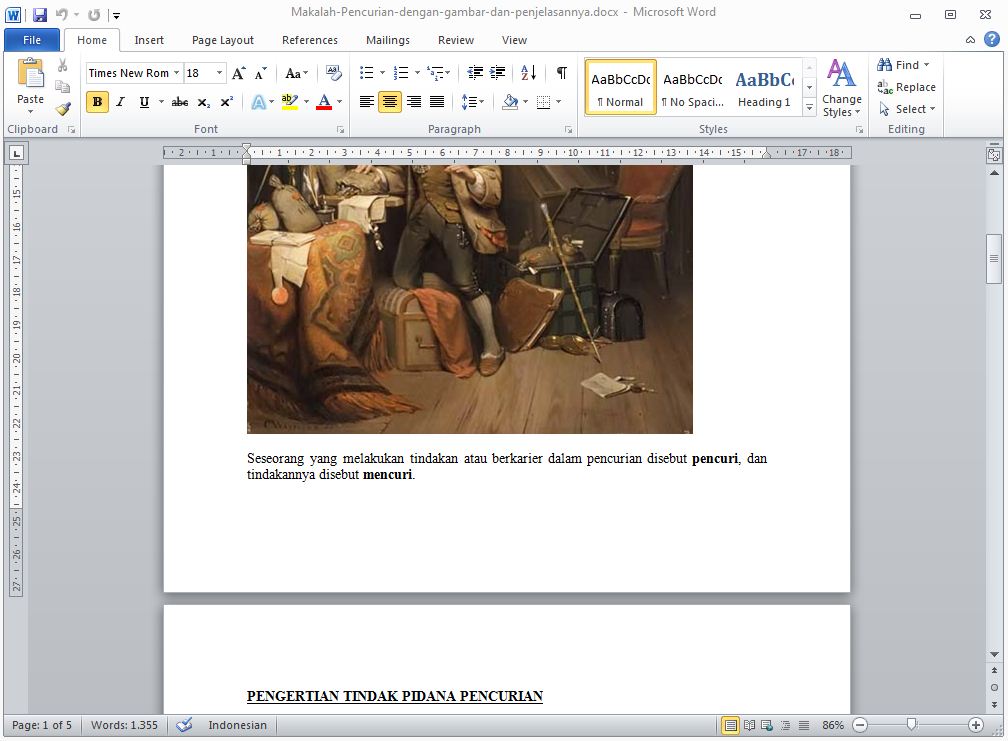Viewport: 1008px width, 741px height.
Task: Apply superscript formatting
Action: point(226,102)
